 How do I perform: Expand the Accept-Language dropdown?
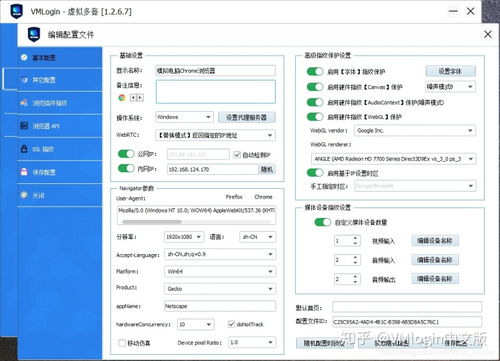pyautogui.click(x=220, y=254)
